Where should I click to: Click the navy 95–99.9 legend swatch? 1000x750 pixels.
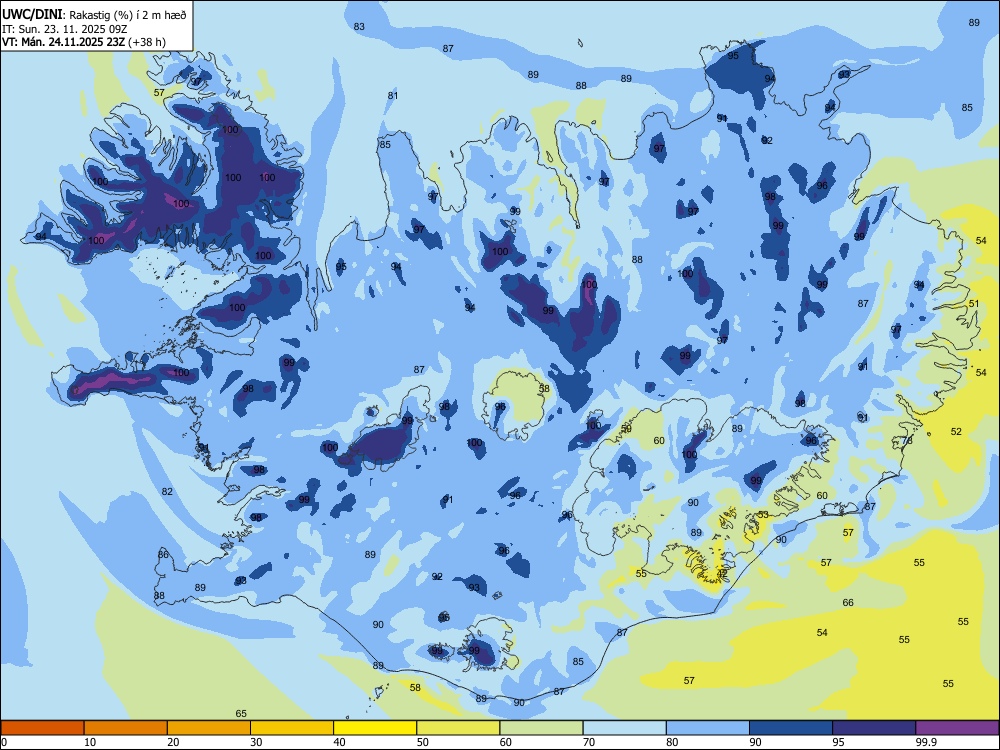point(874,728)
